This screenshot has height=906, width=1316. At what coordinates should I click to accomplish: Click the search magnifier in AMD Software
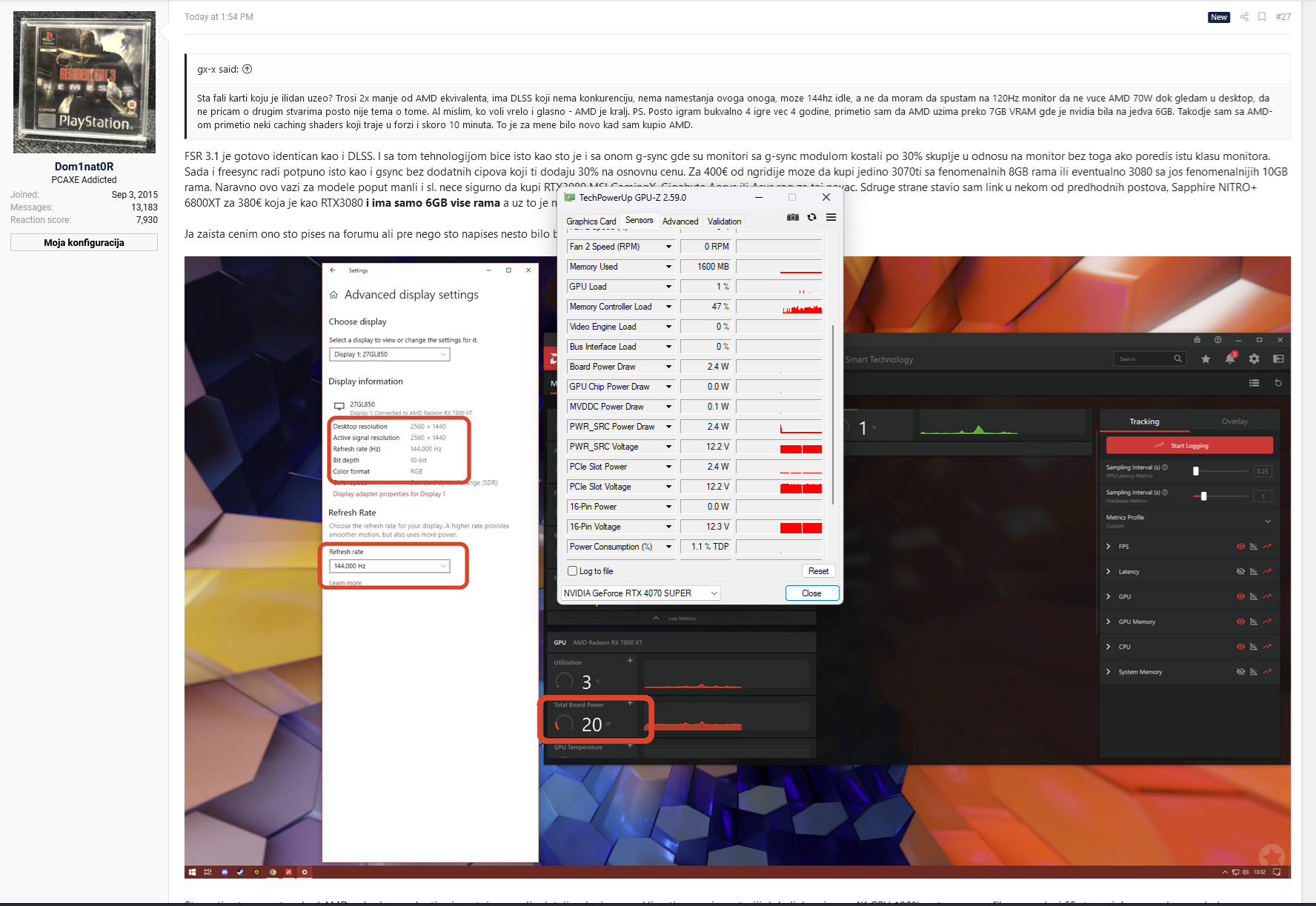[1177, 359]
